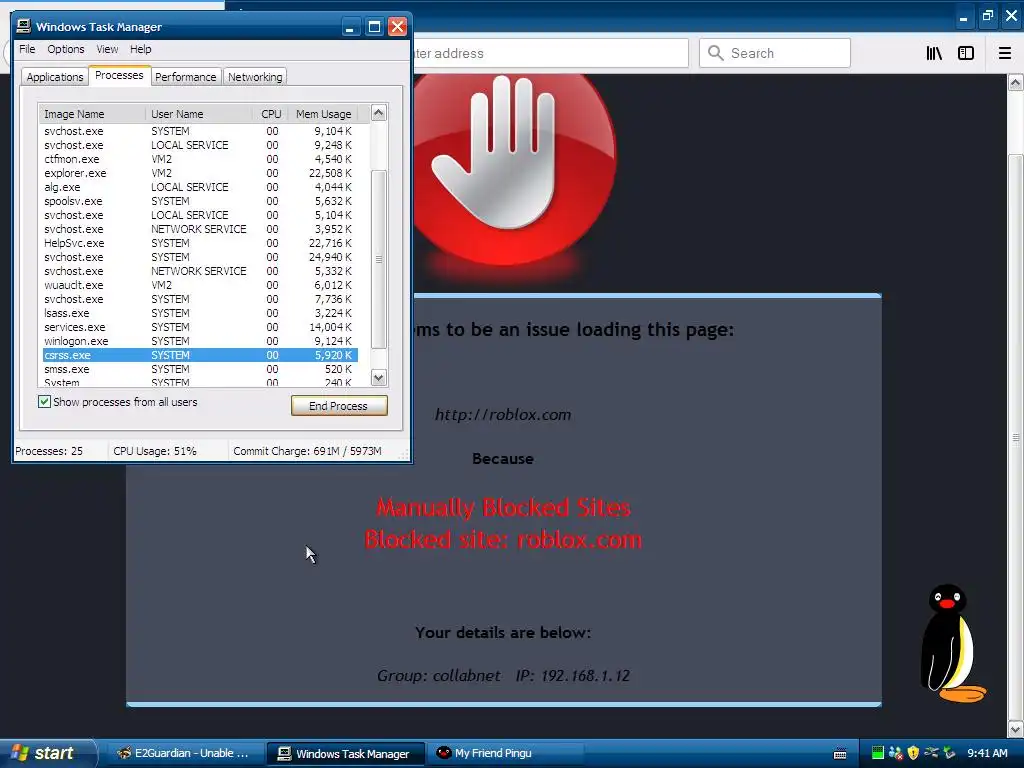This screenshot has height=768, width=1024.
Task: Click the End Process button
Action: (339, 406)
